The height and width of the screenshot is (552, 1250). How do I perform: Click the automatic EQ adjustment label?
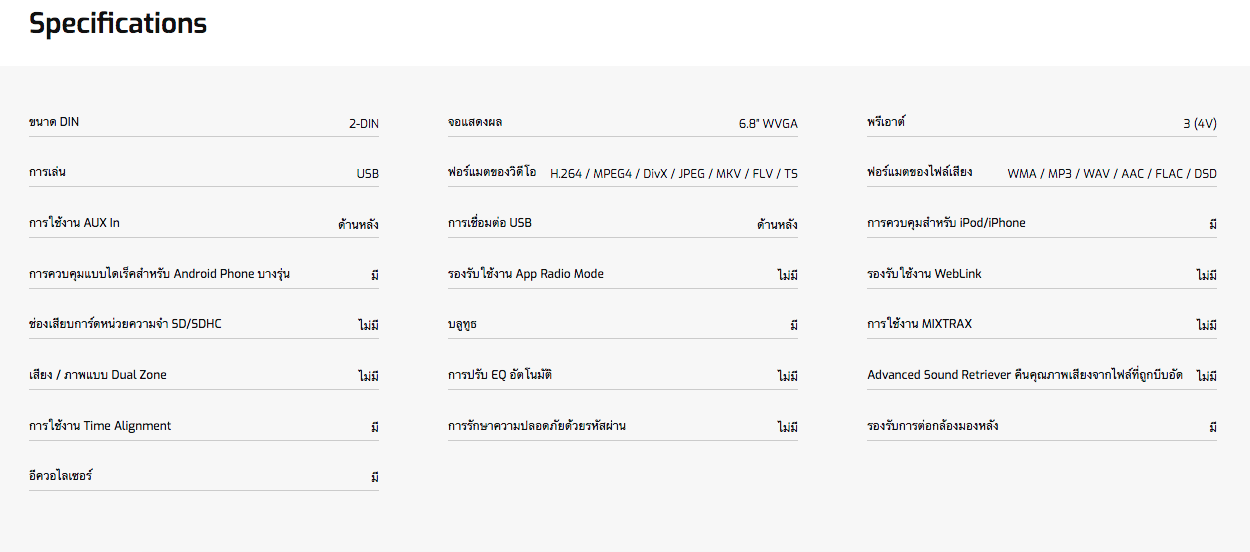tap(499, 375)
